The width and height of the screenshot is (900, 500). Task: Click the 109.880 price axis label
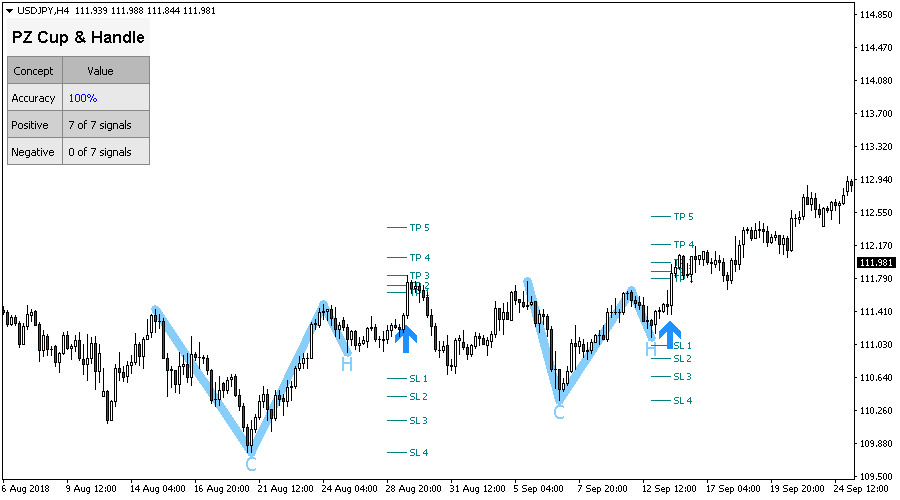click(x=876, y=444)
